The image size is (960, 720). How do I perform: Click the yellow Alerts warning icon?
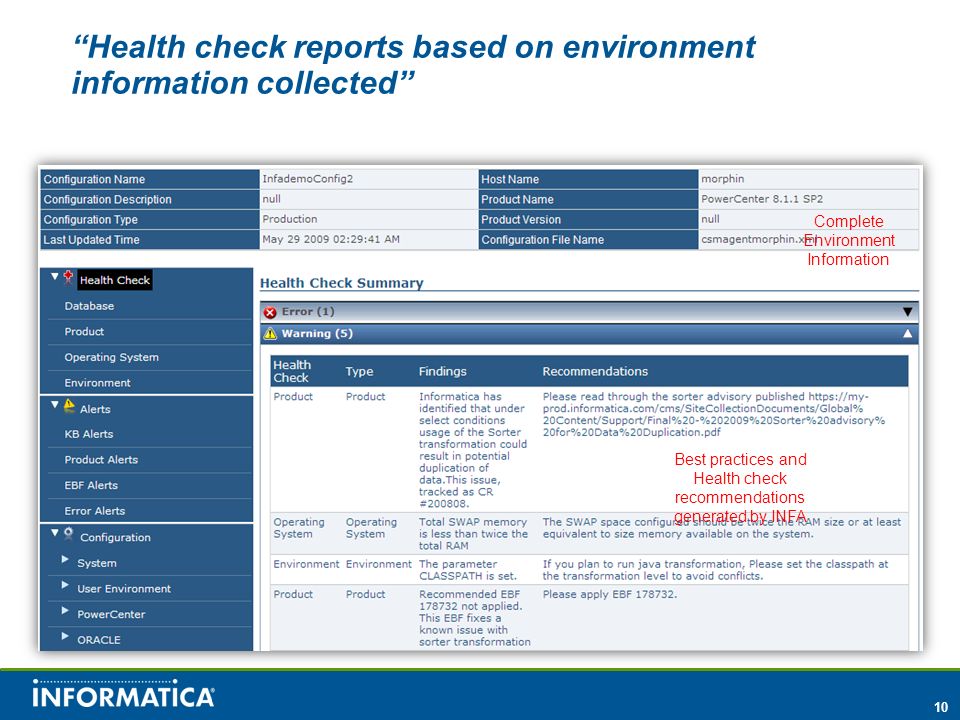pos(69,406)
